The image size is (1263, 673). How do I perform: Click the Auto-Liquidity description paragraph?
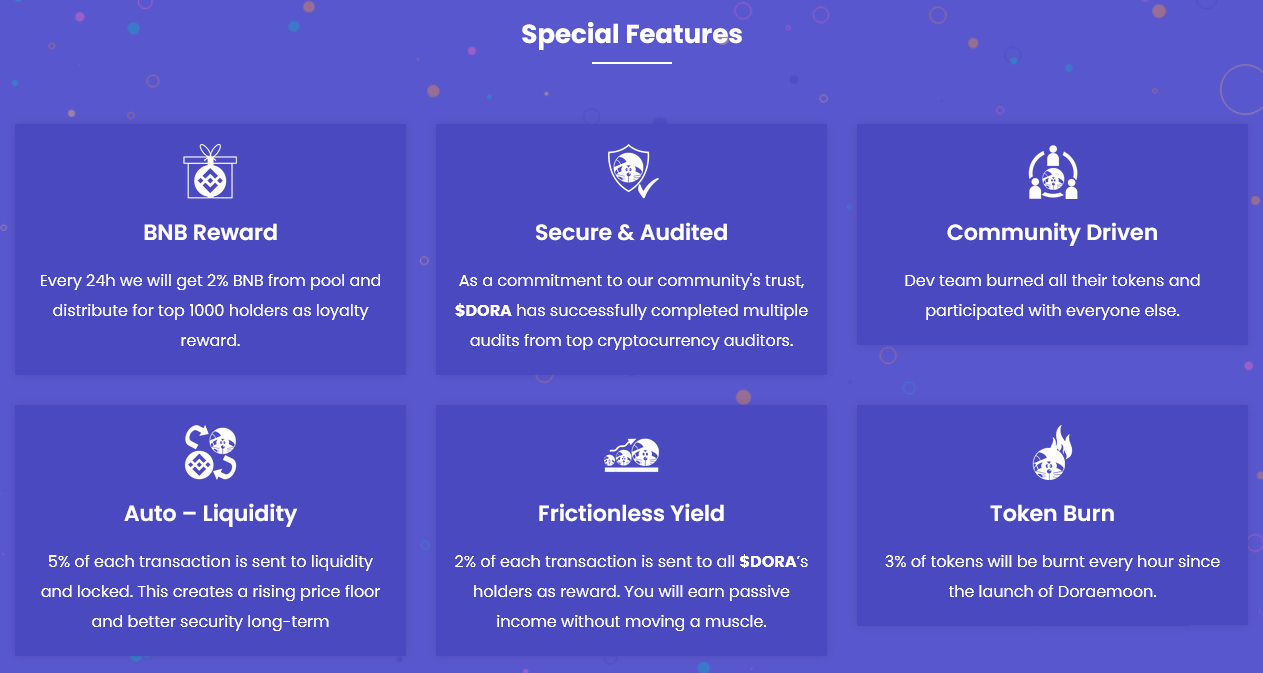[210, 592]
